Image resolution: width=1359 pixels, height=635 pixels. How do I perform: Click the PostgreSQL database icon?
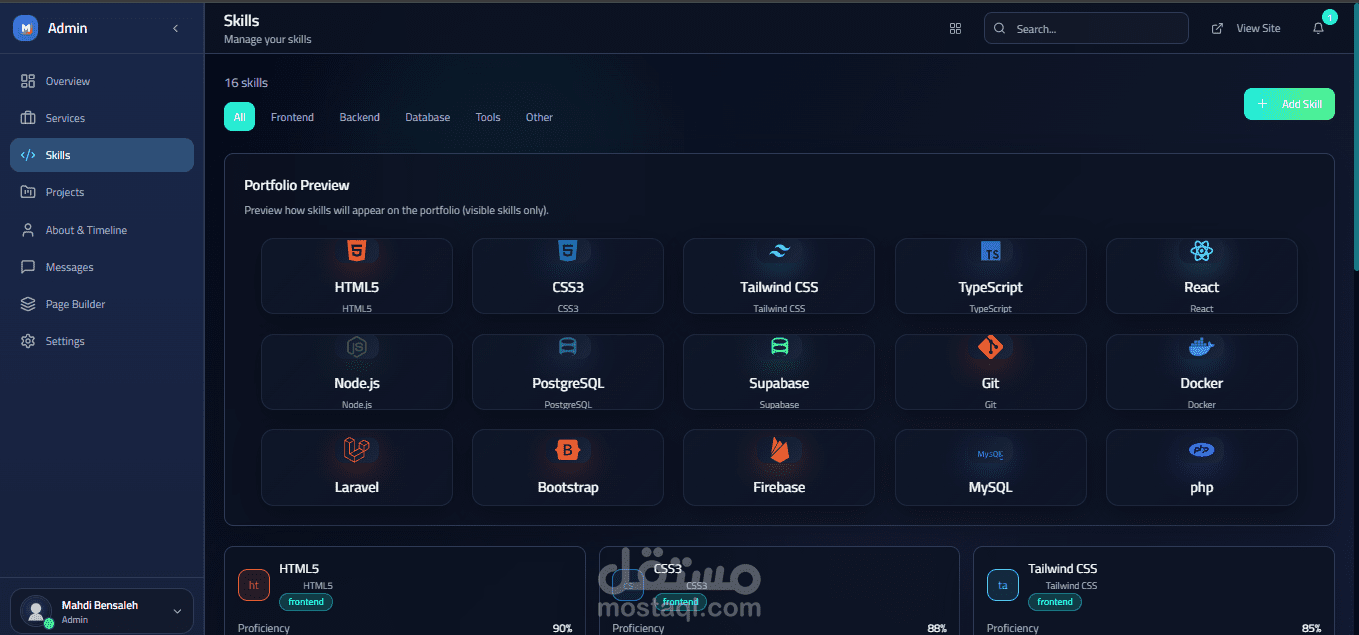tap(568, 347)
